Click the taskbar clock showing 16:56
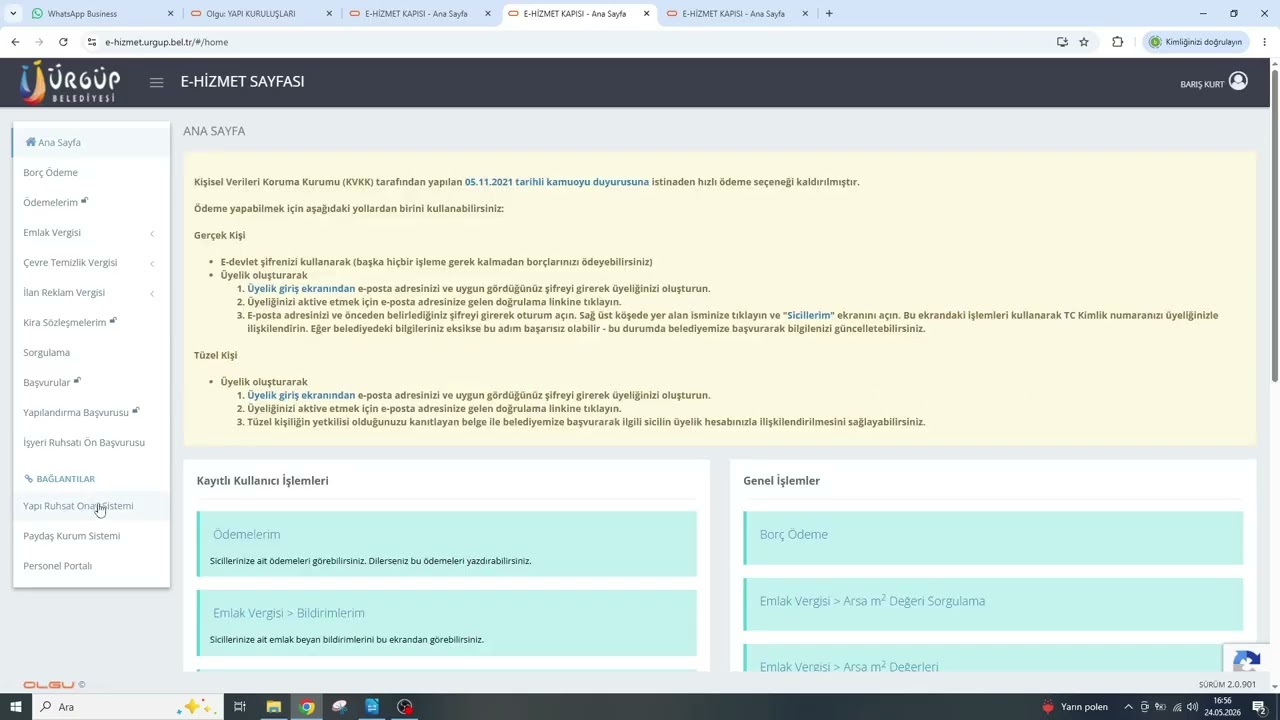 click(x=1222, y=707)
